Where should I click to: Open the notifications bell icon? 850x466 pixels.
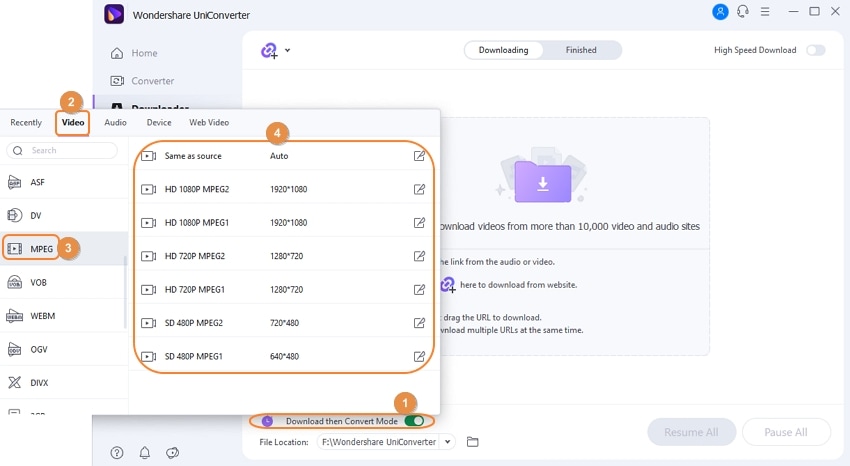(145, 452)
